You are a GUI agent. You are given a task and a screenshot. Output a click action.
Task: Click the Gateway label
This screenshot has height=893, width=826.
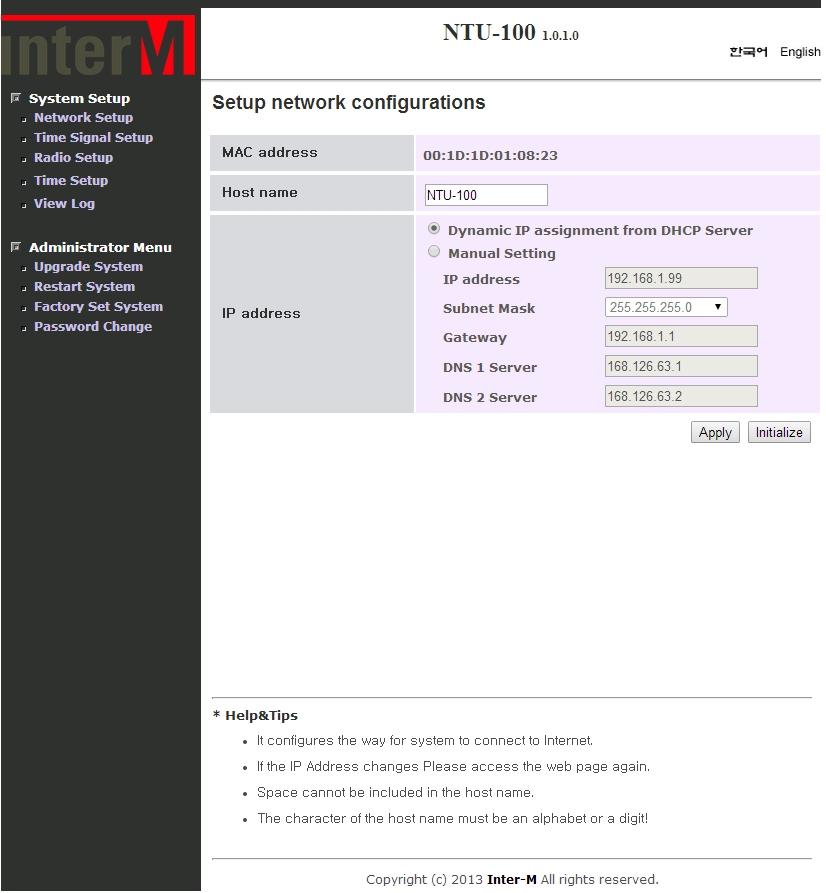point(475,338)
